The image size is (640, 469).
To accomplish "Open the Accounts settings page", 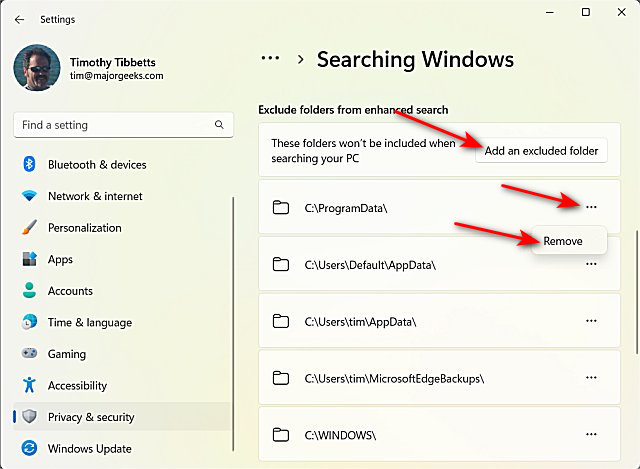I will (x=70, y=291).
